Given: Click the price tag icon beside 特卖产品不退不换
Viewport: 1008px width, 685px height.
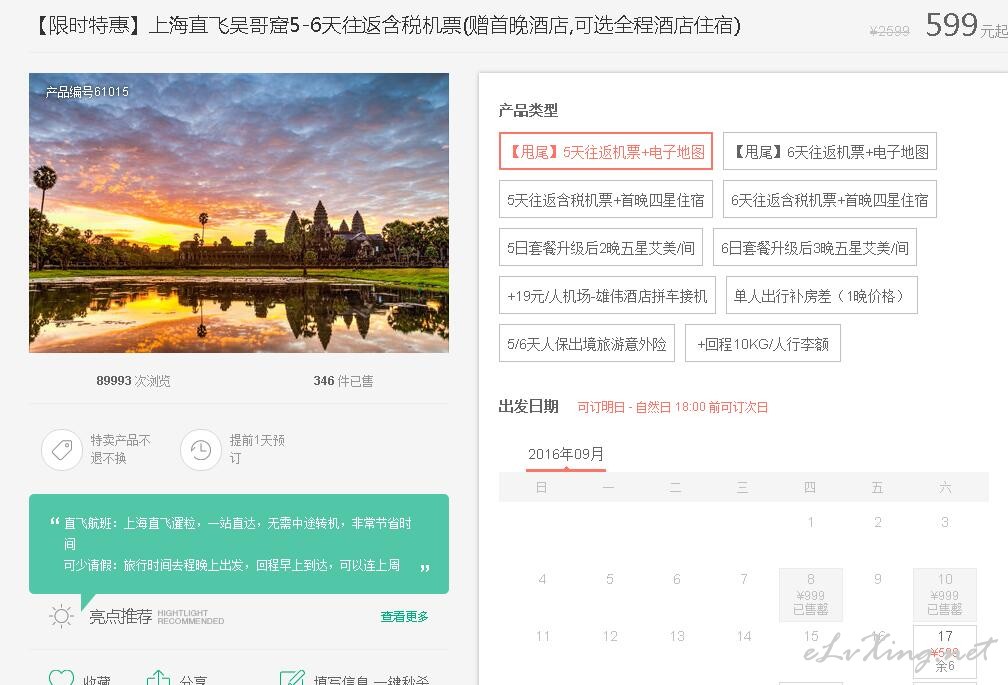Looking at the screenshot, I should pos(62,450).
